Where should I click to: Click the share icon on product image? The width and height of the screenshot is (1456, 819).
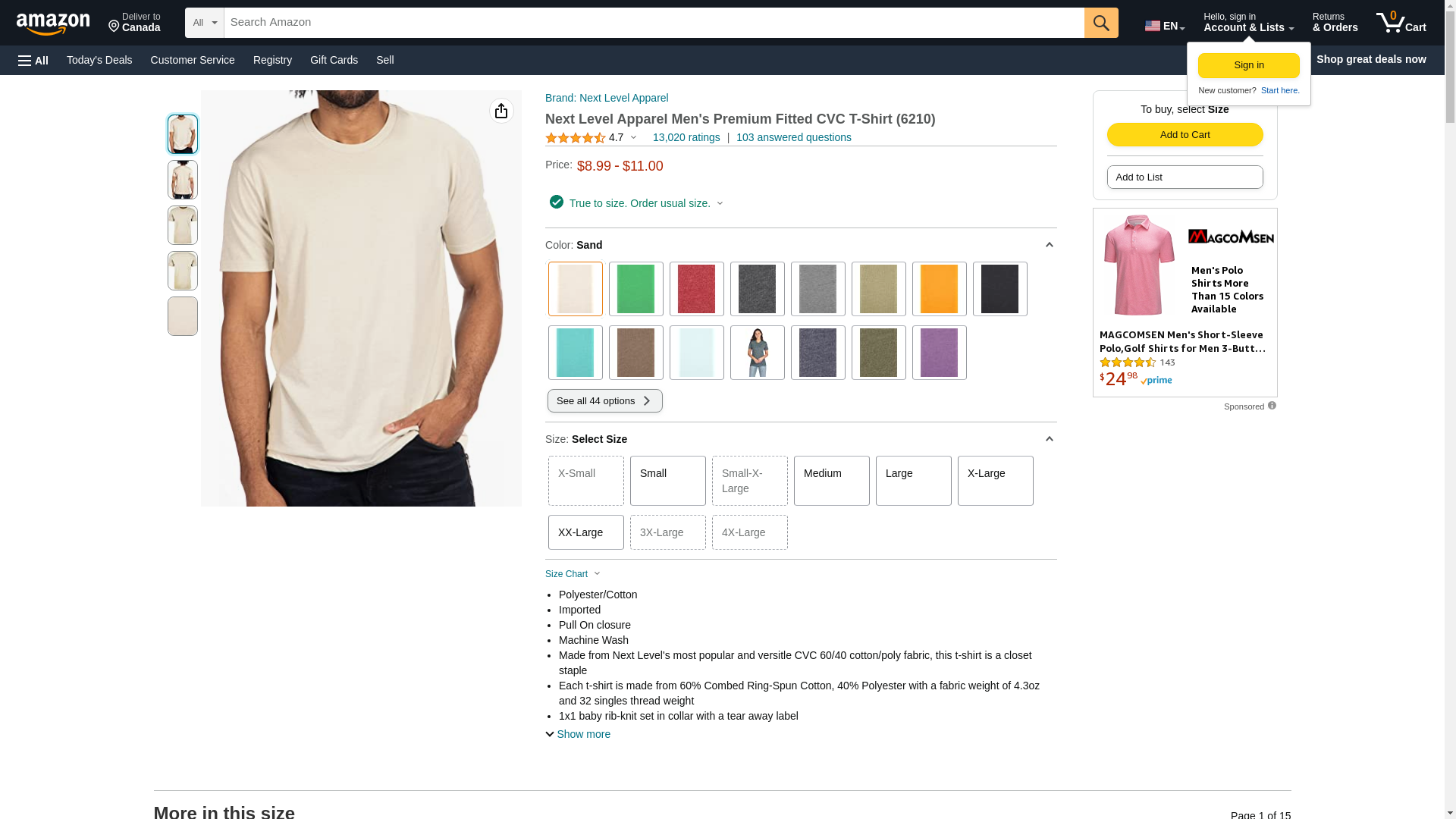[501, 111]
